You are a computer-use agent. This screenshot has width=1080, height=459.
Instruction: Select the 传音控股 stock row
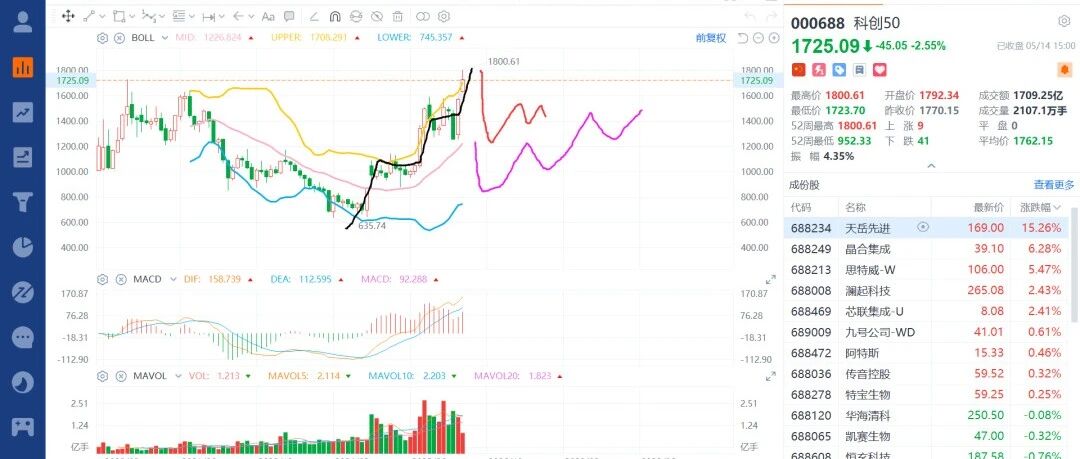click(x=926, y=374)
